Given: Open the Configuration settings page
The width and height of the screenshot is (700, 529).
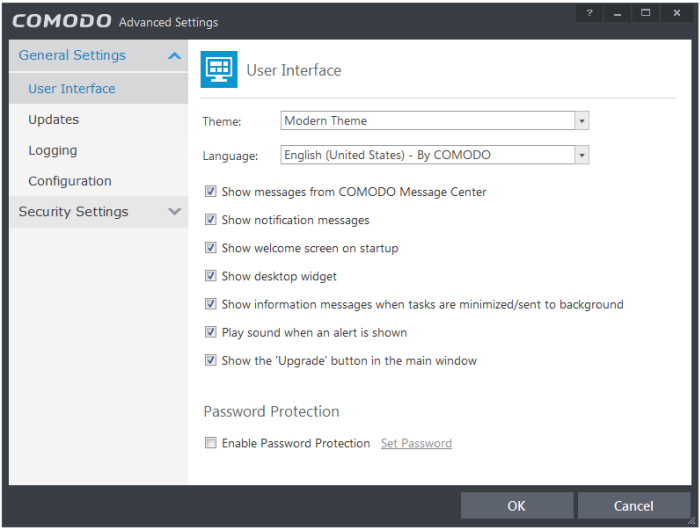Looking at the screenshot, I should (99, 181).
